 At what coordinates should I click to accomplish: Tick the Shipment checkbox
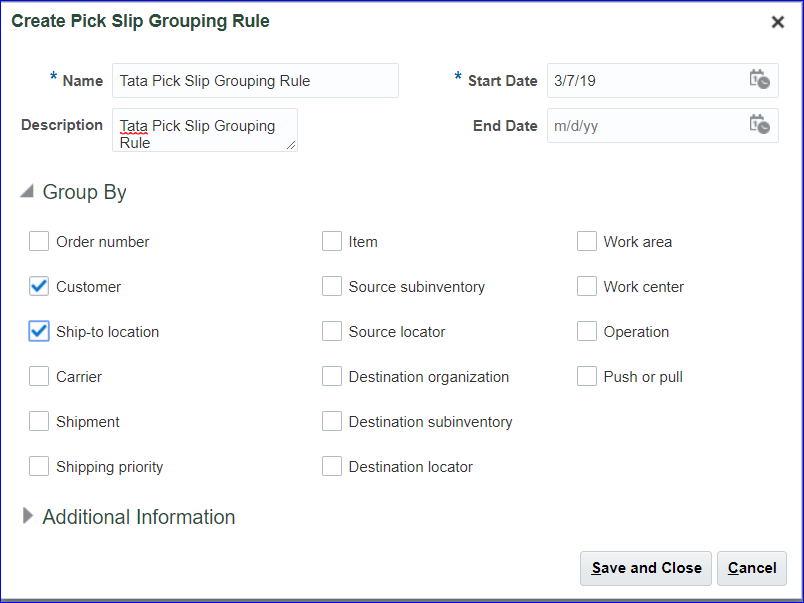[39, 421]
